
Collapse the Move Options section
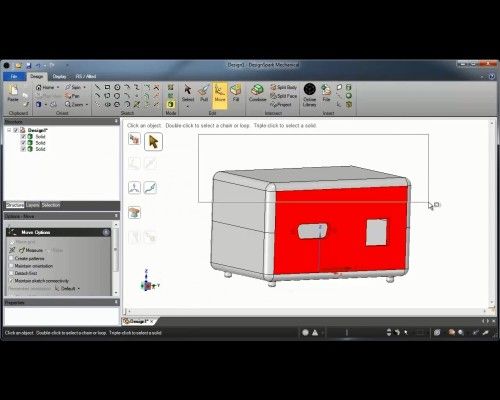(106, 232)
